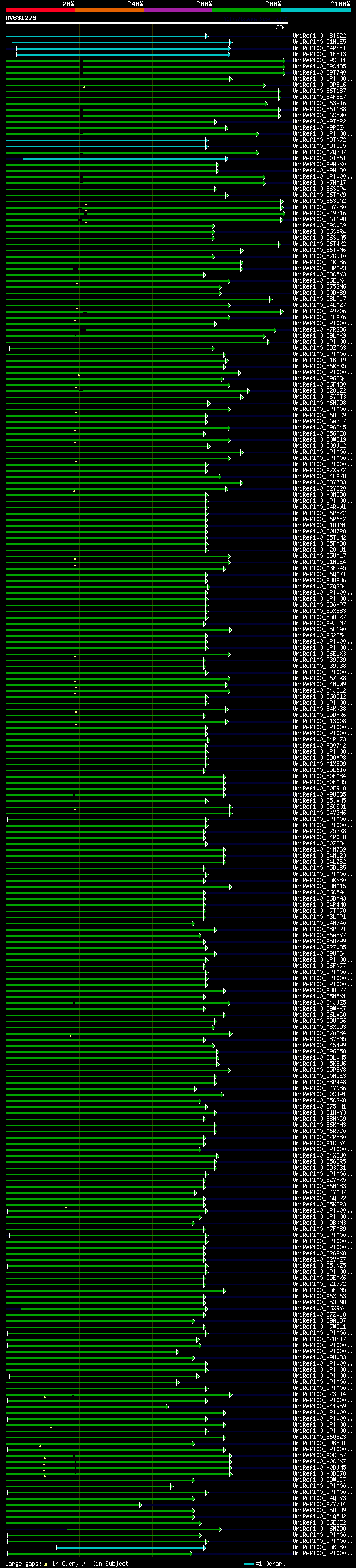Select hit UniRef100_A7RG86
The height and width of the screenshot is (1568, 356).
(319, 330)
